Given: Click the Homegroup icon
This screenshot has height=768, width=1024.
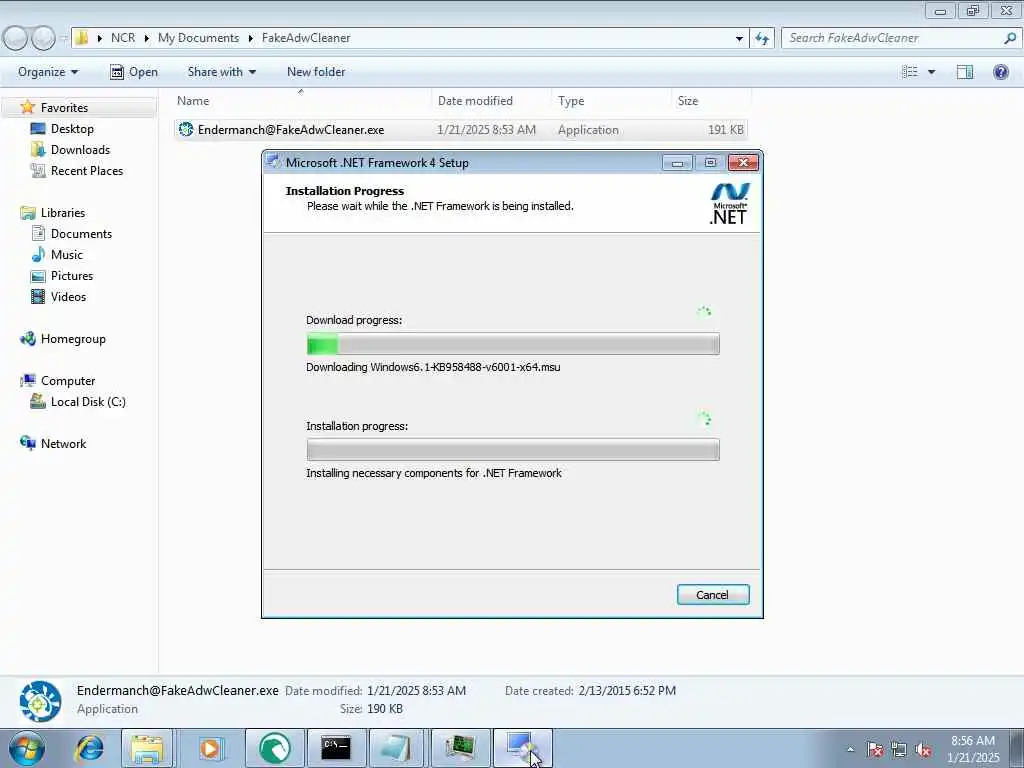Looking at the screenshot, I should pyautogui.click(x=27, y=338).
